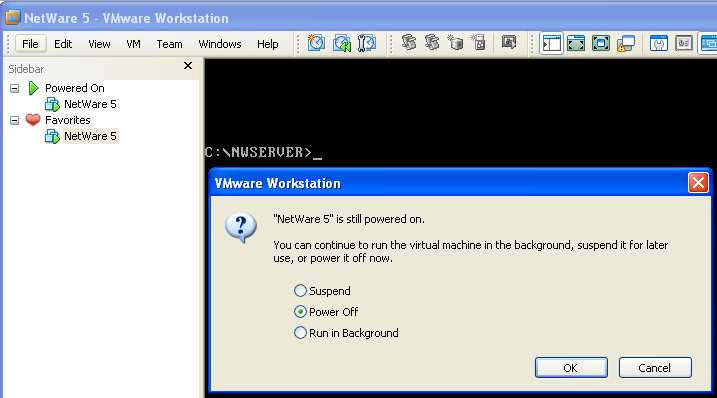This screenshot has width=717, height=398.
Task: Collapse the Favorites tree group
Action: tap(15, 120)
